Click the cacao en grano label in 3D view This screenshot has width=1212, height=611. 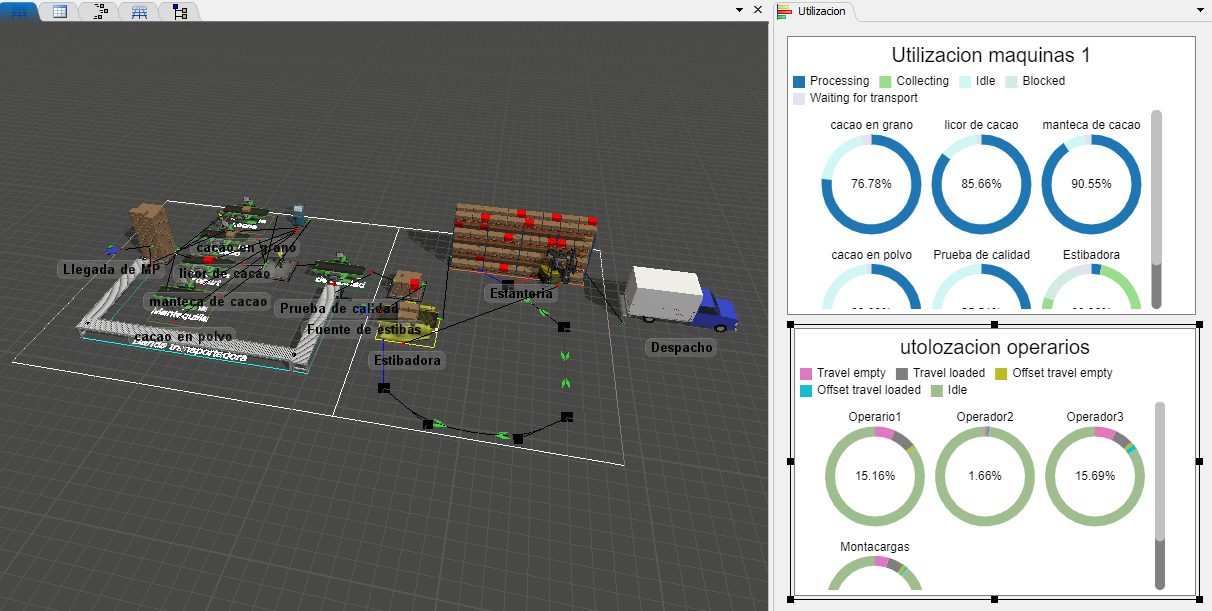click(246, 247)
